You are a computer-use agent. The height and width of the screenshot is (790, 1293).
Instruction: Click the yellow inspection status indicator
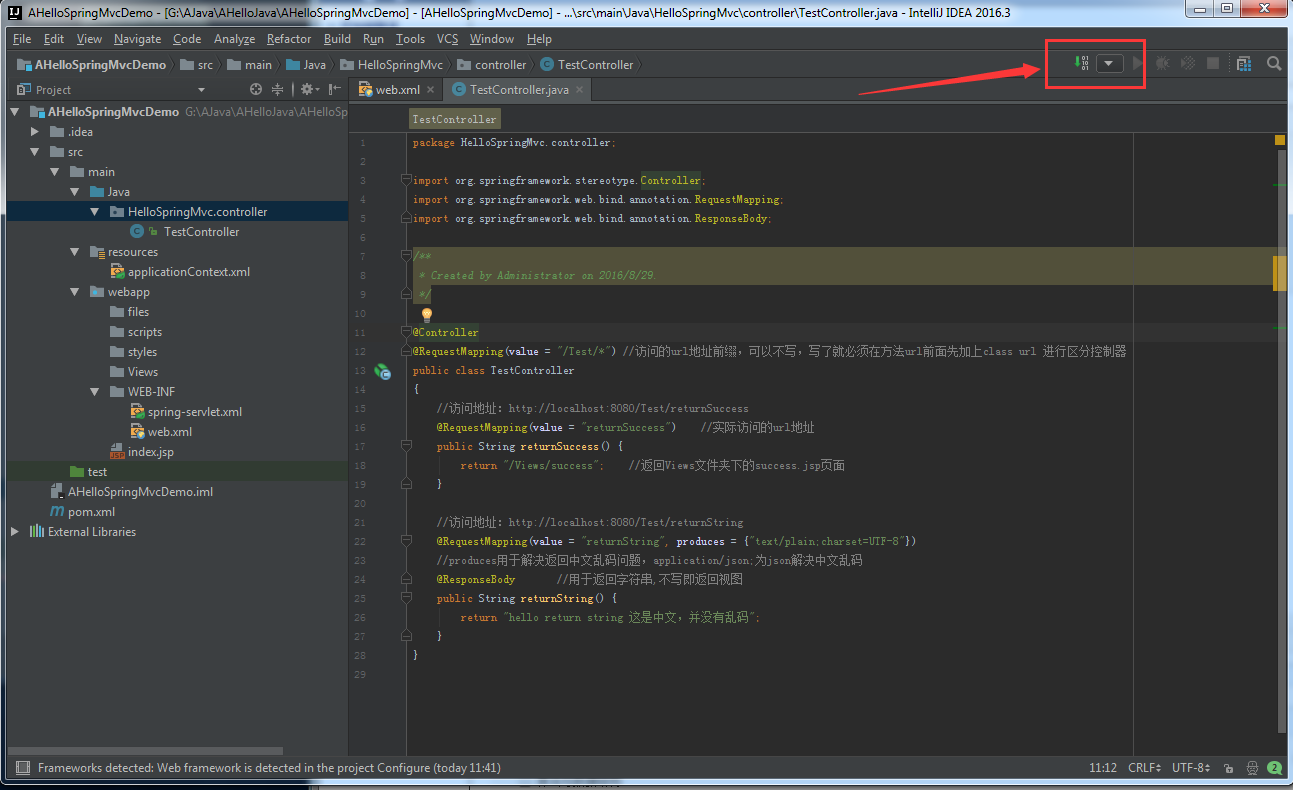point(1280,141)
